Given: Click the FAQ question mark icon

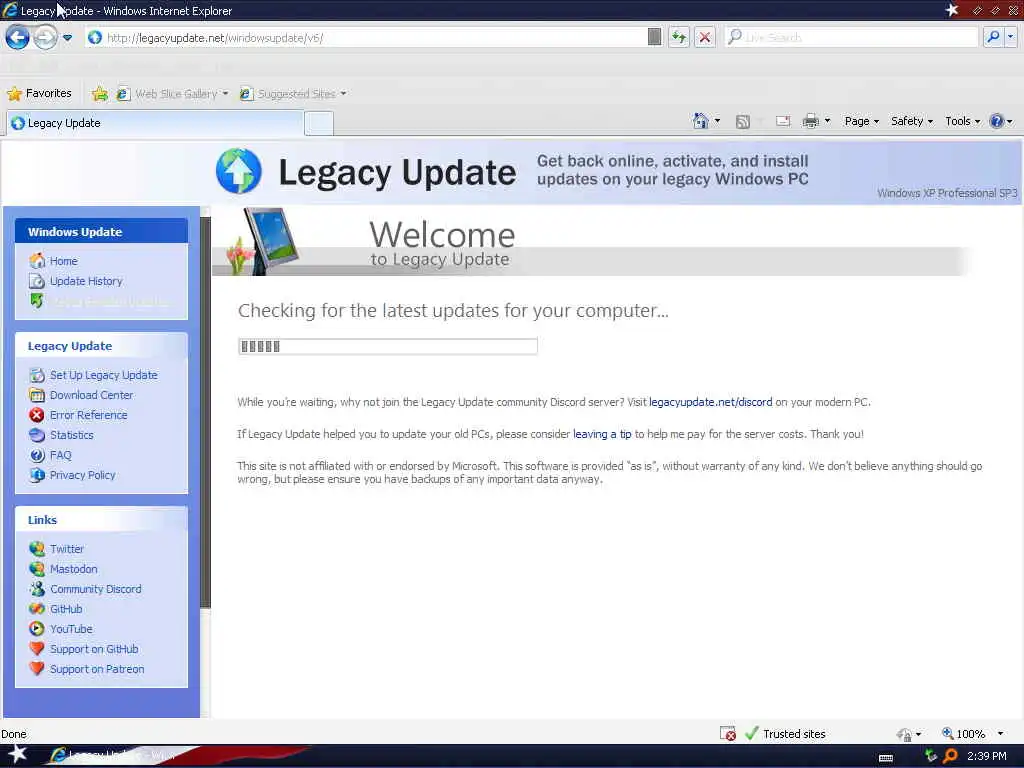Looking at the screenshot, I should point(37,455).
